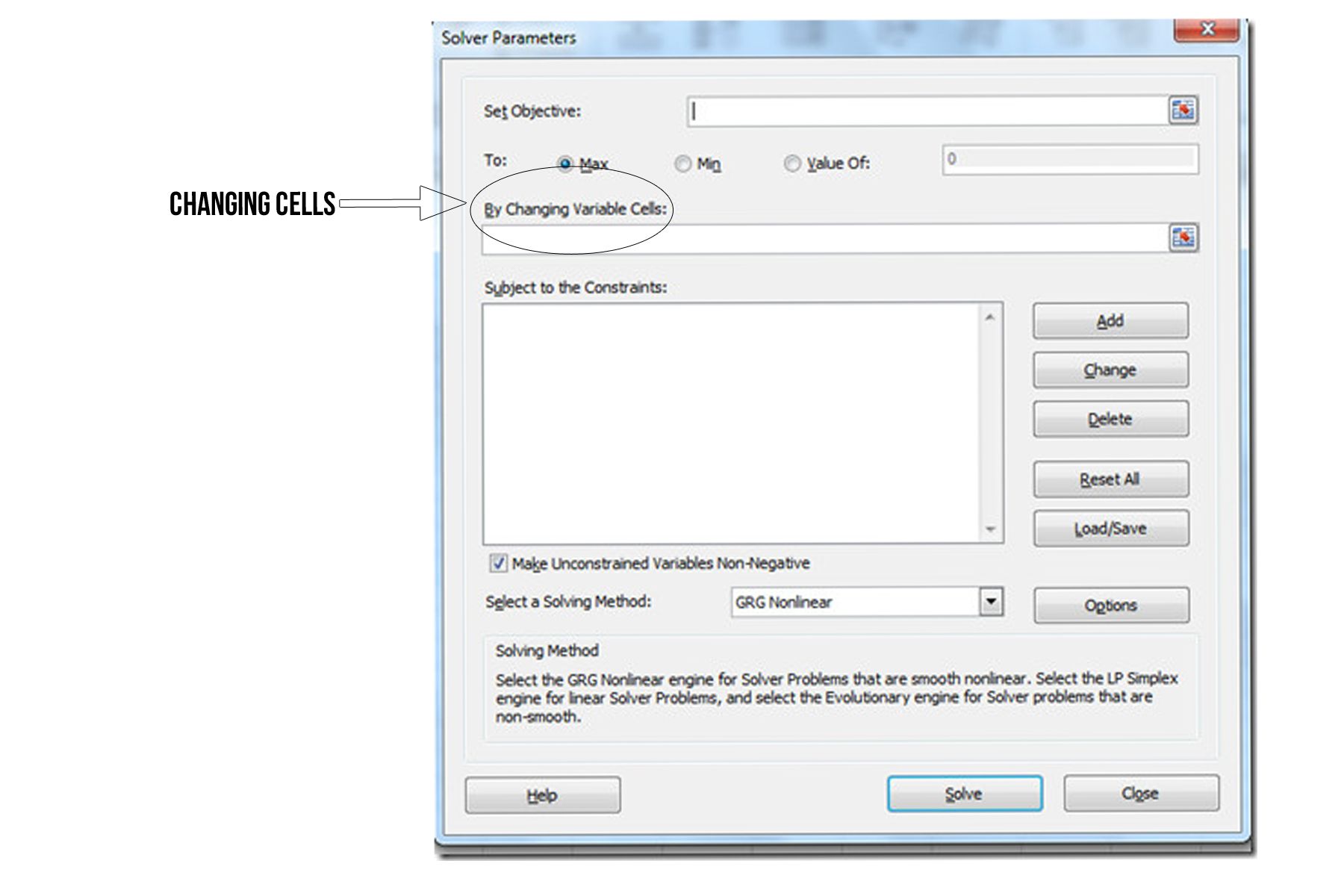
Task: Click the Change button
Action: pos(1110,370)
